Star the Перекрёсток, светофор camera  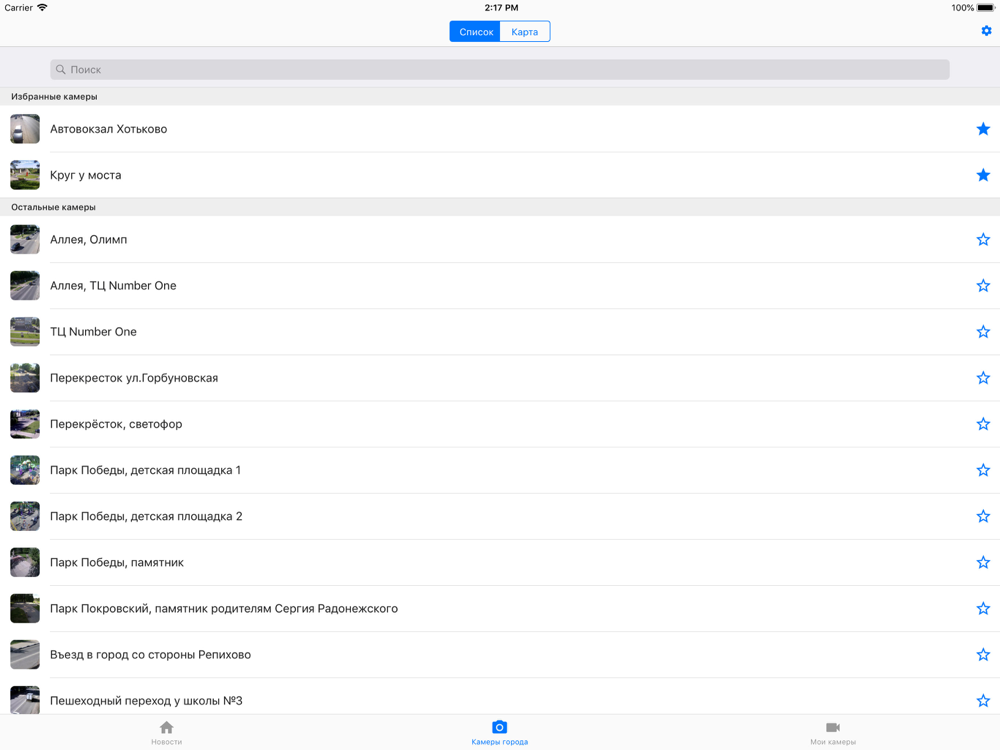pos(983,423)
